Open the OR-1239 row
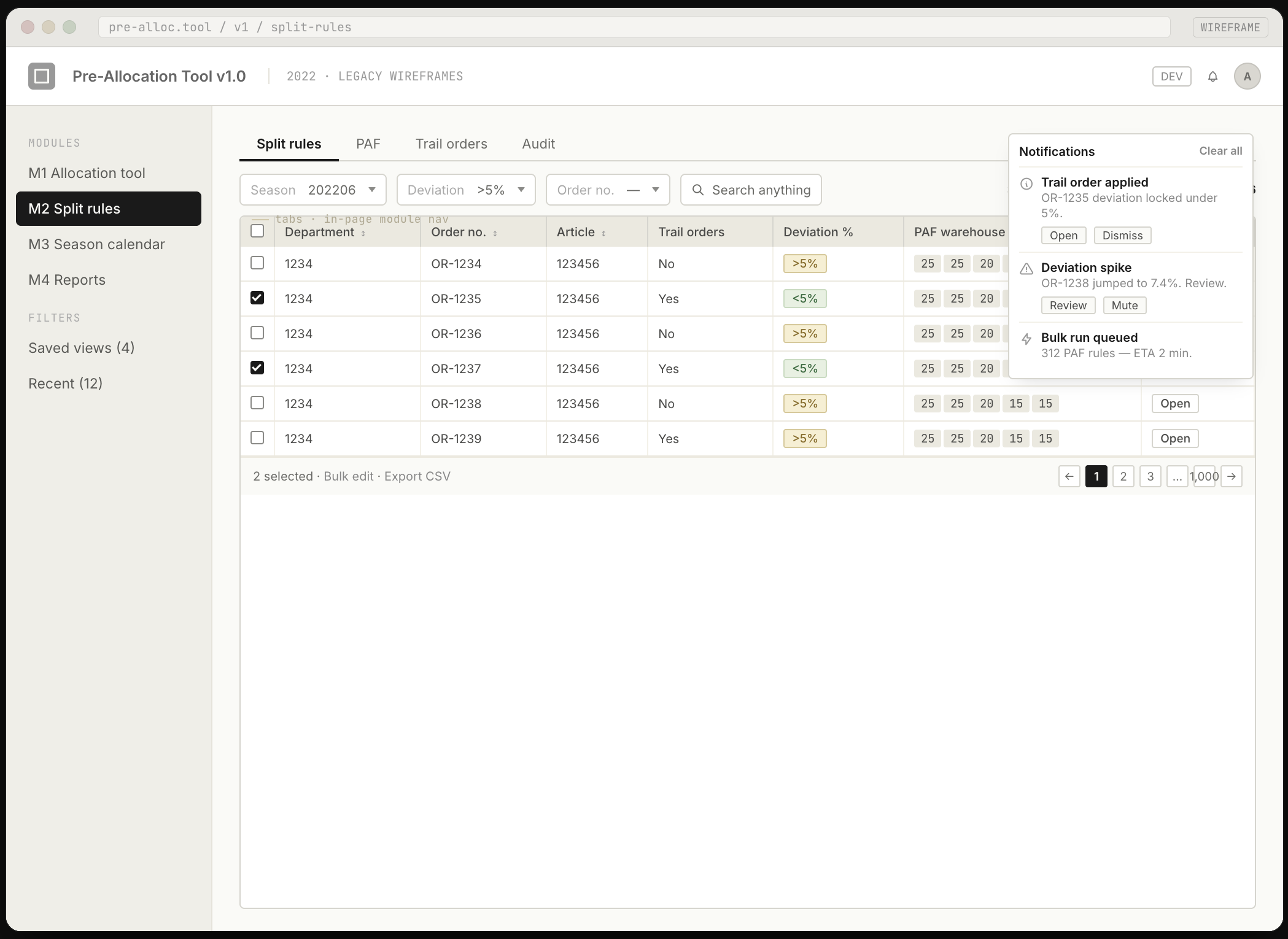Viewport: 1288px width, 939px height. tap(1175, 439)
